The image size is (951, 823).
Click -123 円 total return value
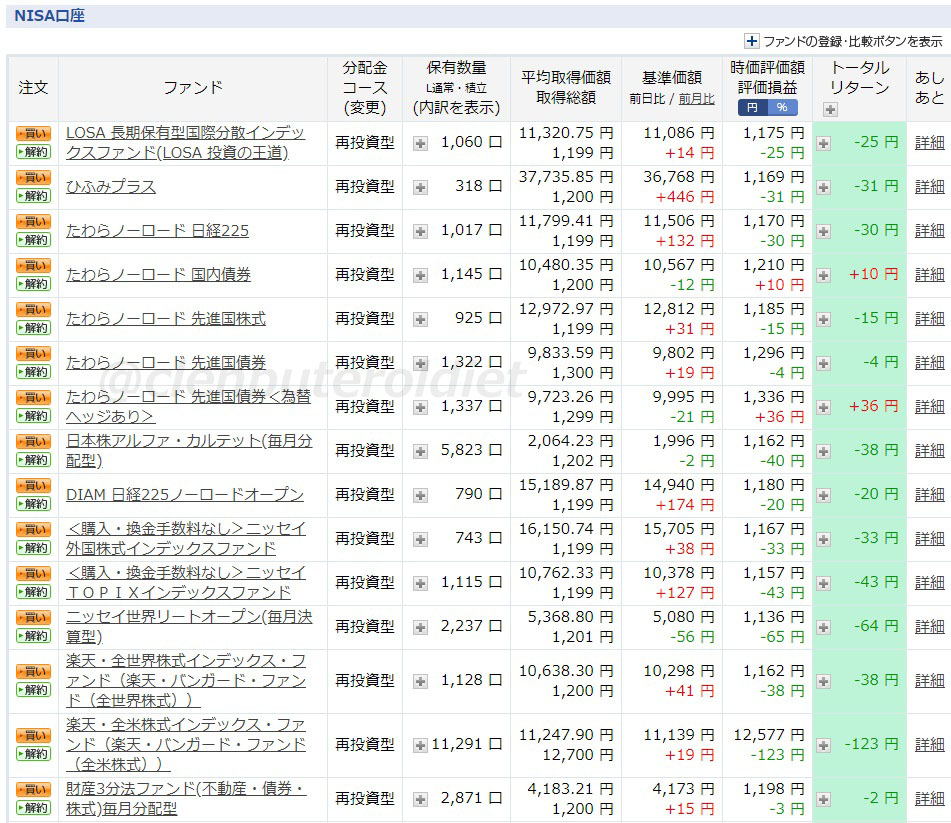(x=872, y=744)
